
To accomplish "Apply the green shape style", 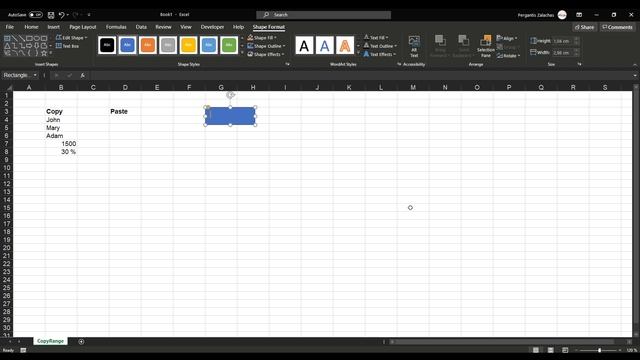I will click(229, 45).
